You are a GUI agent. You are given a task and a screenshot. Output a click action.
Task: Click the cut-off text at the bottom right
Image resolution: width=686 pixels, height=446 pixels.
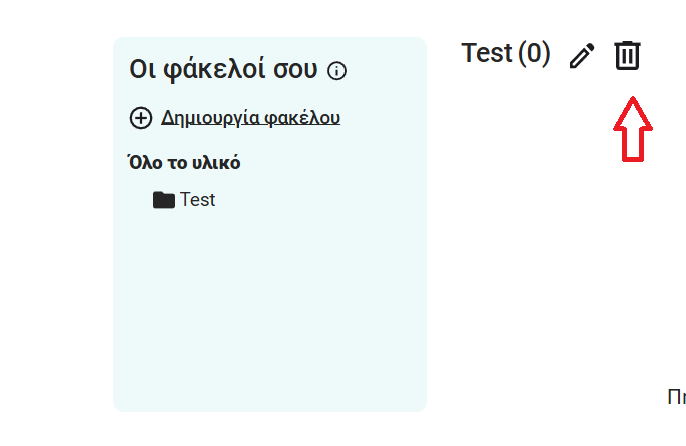(676, 398)
